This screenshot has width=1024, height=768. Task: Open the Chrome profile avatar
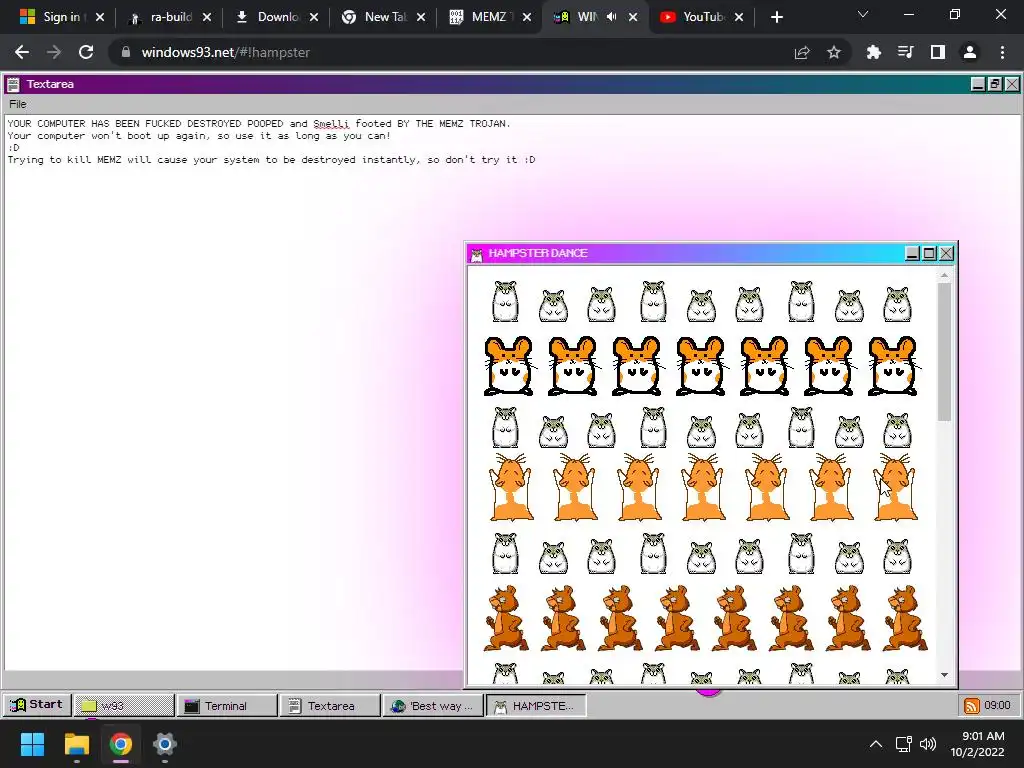pyautogui.click(x=970, y=52)
